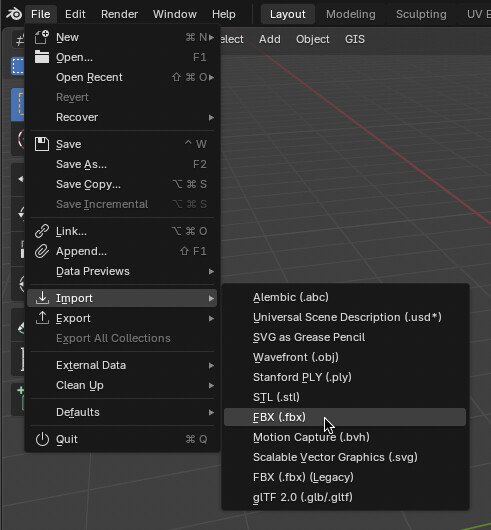Expand the Import submenu

[x=122, y=298]
